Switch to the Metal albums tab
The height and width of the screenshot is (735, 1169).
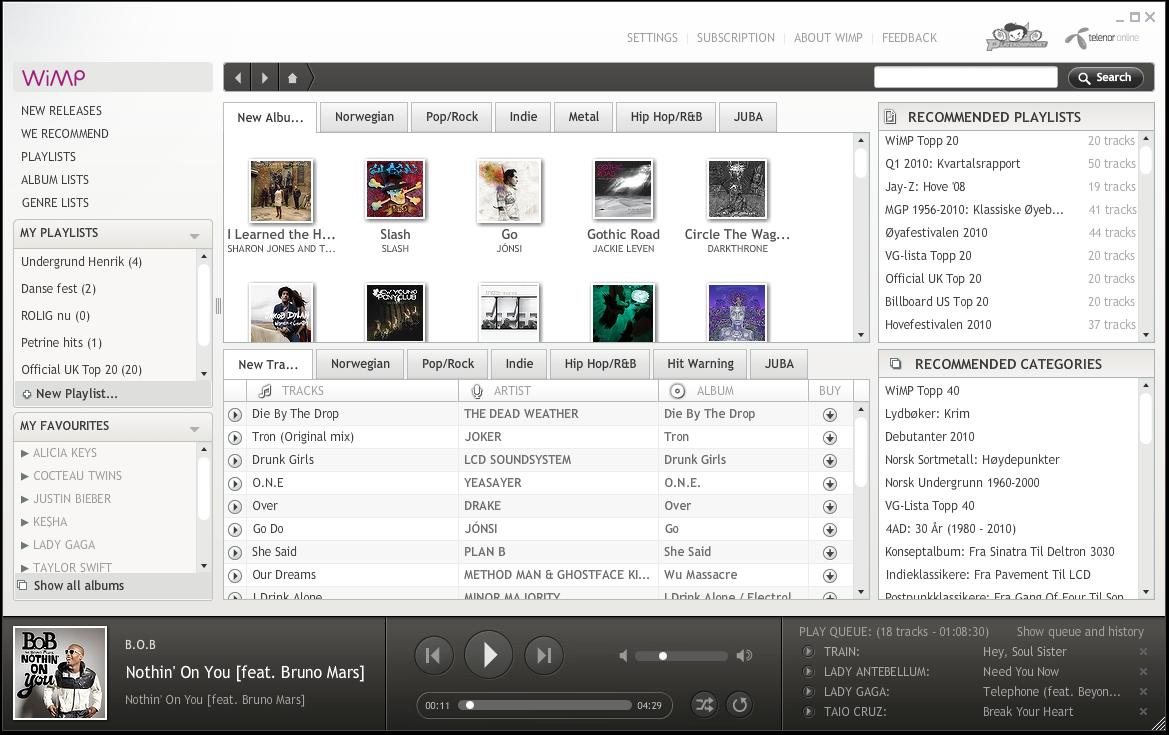[583, 117]
